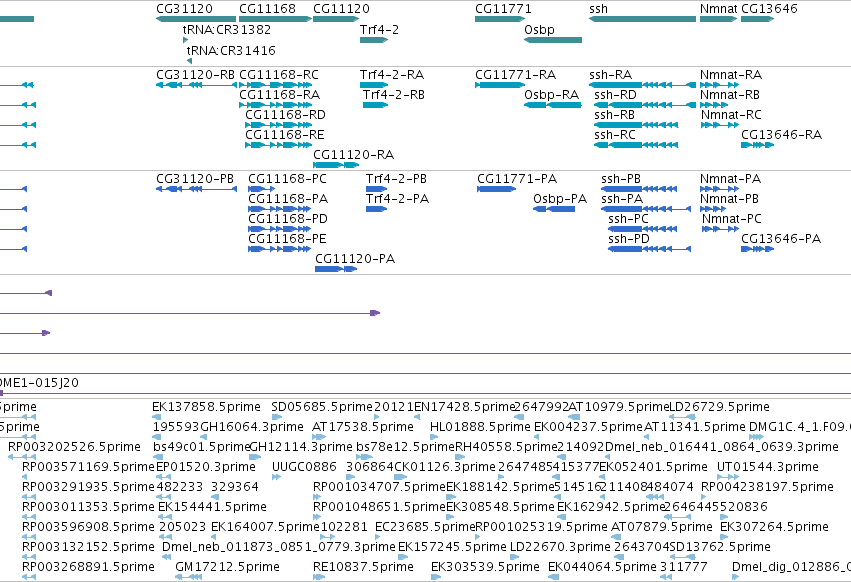Select EST RP003571169.5prime
Viewport: 851px width, 582px height.
88,467
